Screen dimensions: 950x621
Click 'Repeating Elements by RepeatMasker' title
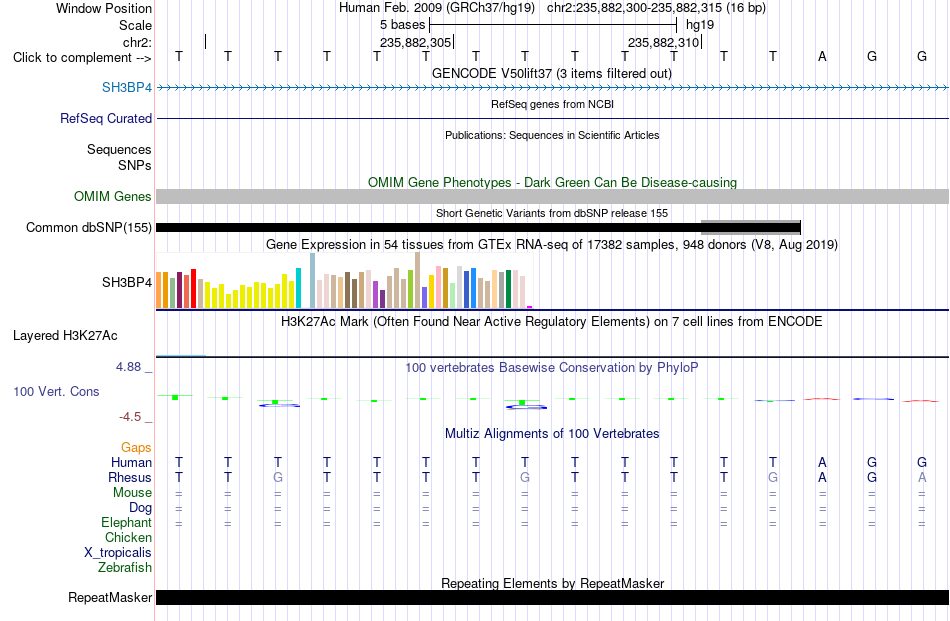(x=553, y=583)
